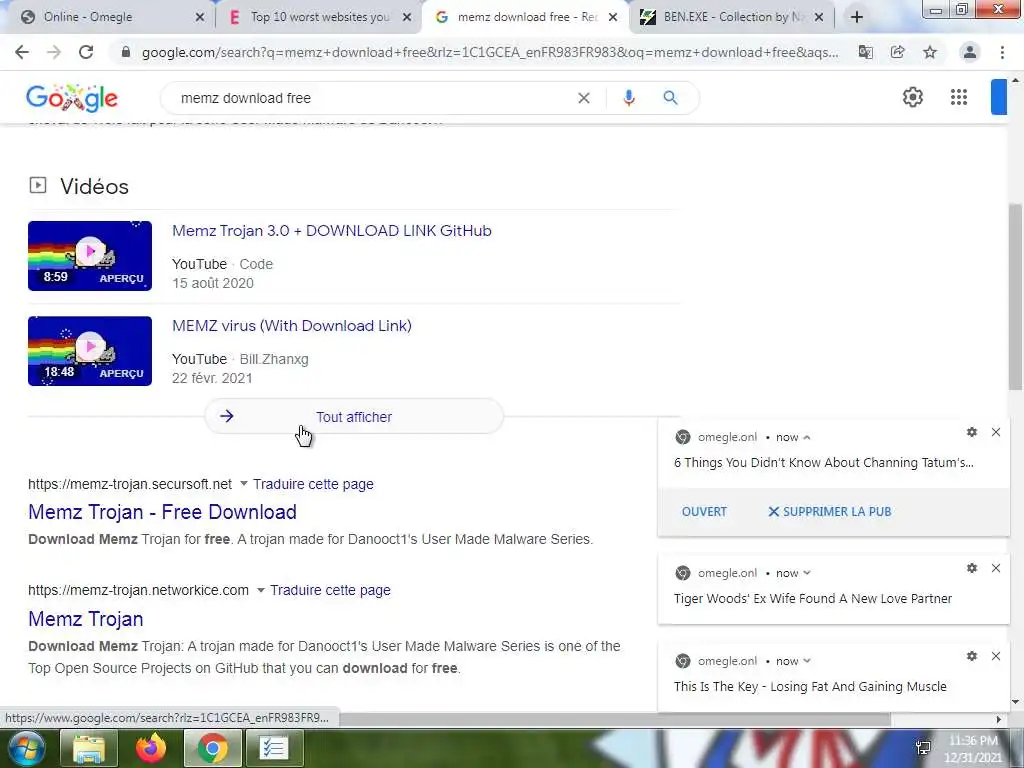
Task: Open dropdown arrow beside memz-trojan.networkice.com
Action: (261, 590)
